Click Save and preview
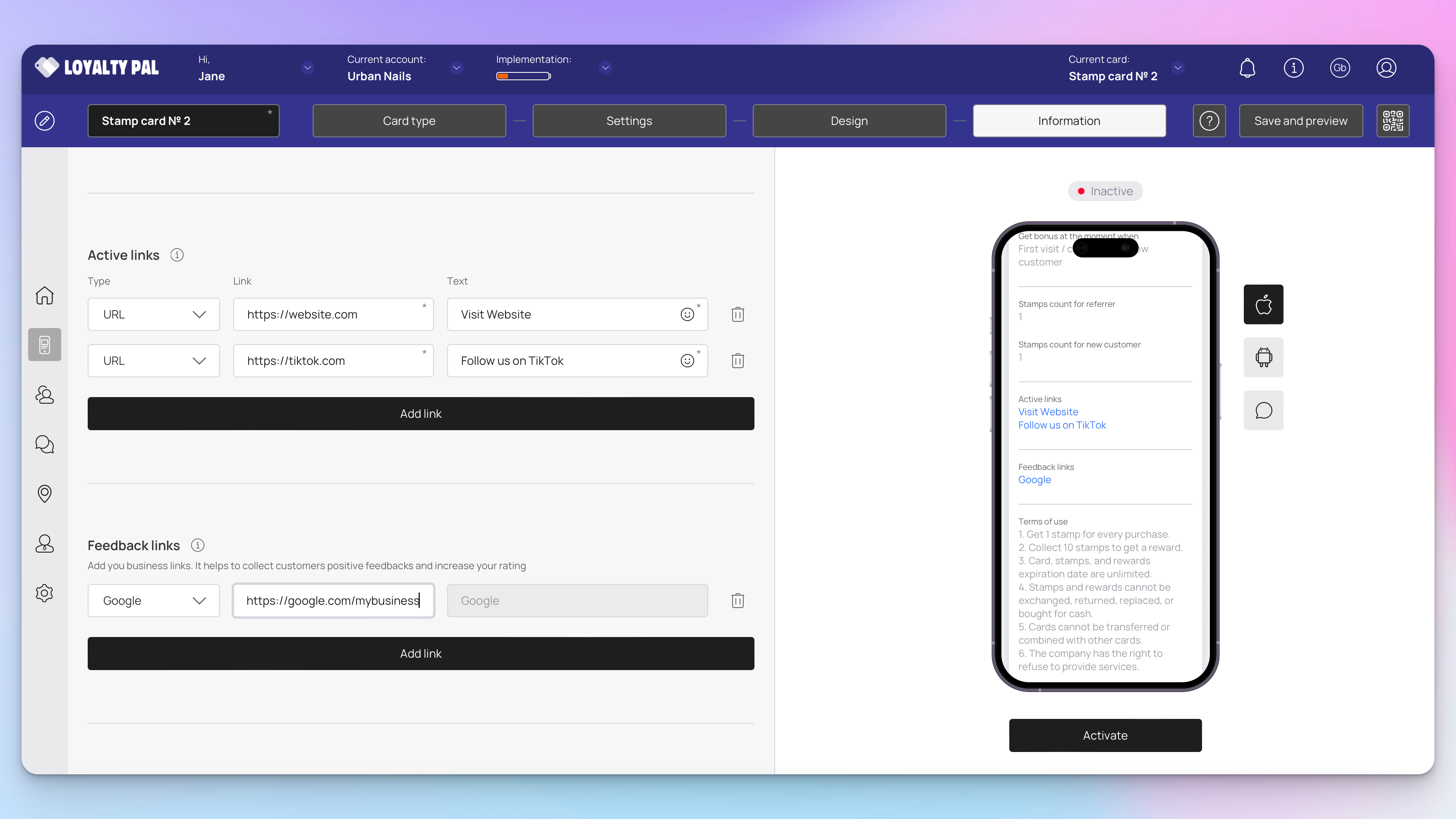The height and width of the screenshot is (819, 1456). (x=1300, y=121)
